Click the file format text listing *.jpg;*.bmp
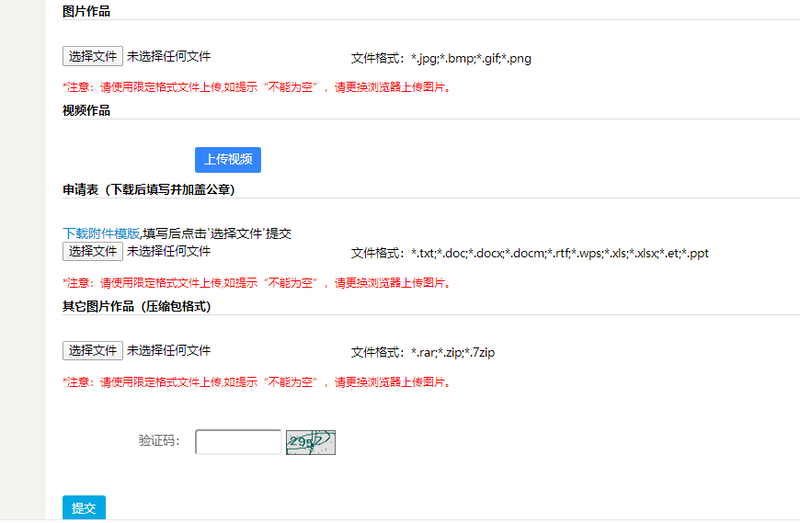The width and height of the screenshot is (800, 523). coord(441,58)
